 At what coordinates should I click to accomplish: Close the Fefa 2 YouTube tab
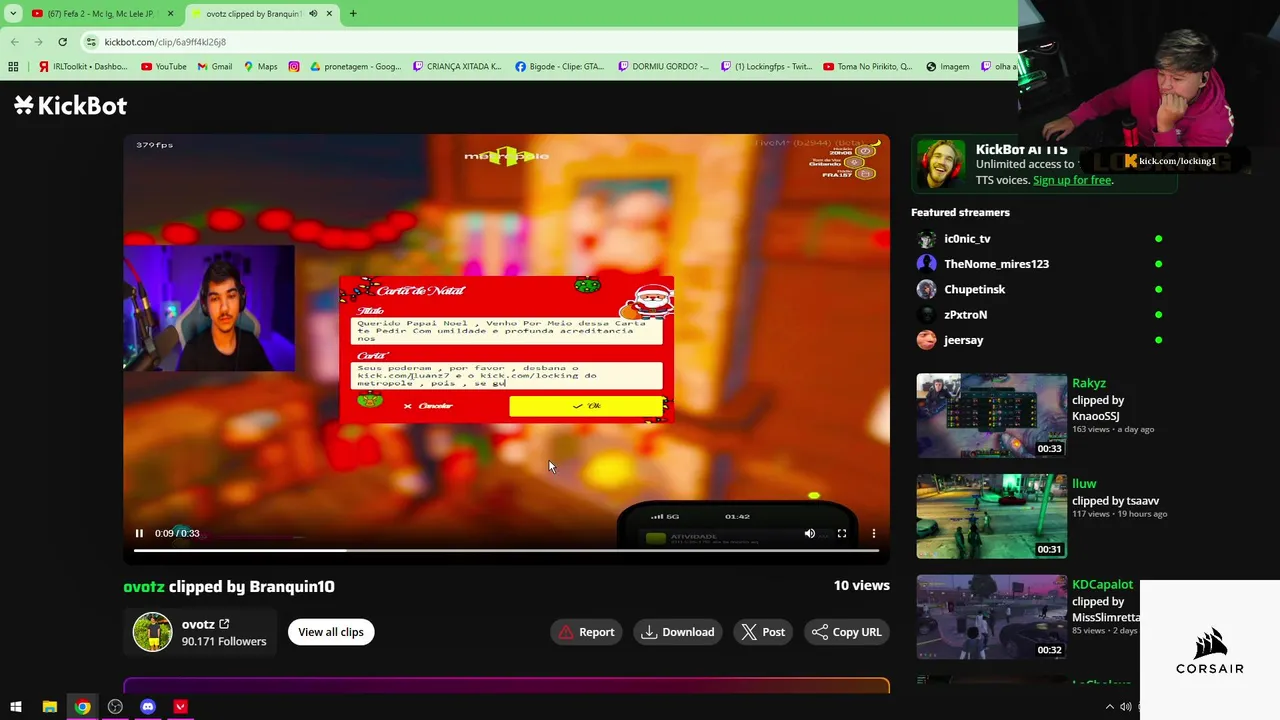(x=170, y=14)
